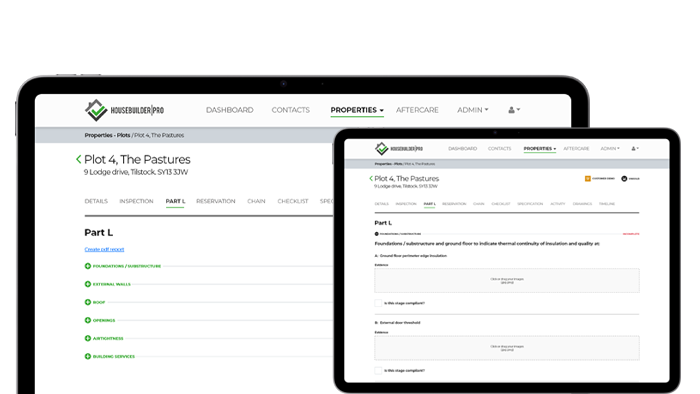Viewport: 700px width, 394px height.
Task: Switch to Details tab on tablet
Action: (381, 204)
